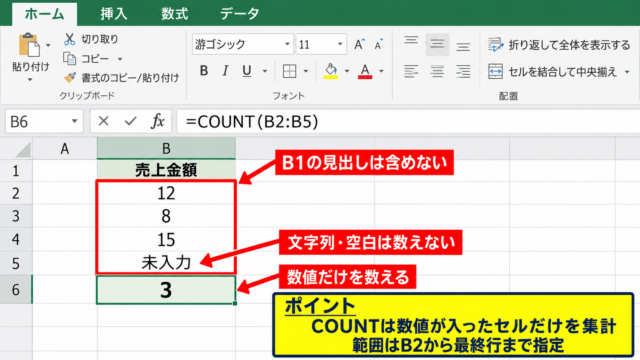Align text left
Screen dimensions: 640x360
click(x=411, y=71)
